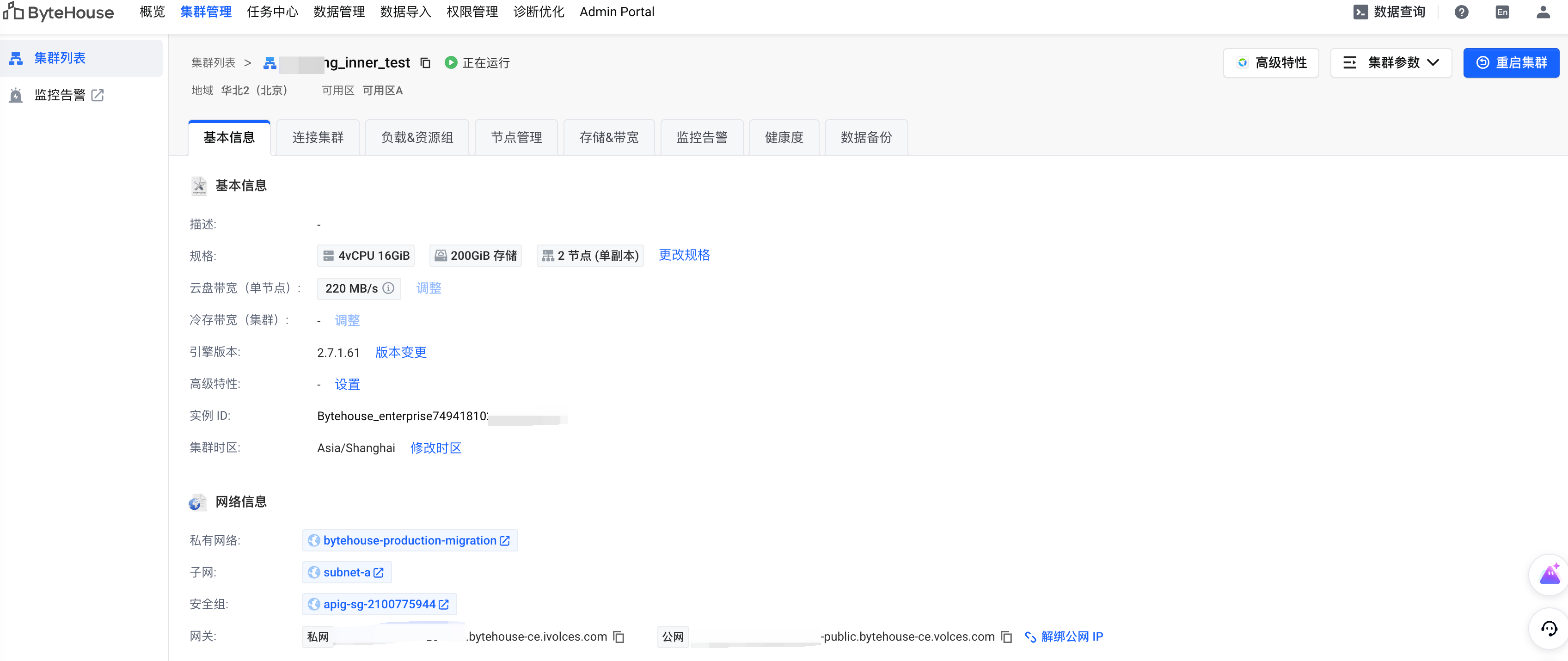Switch to the 节点管理 tab
Viewport: 1568px width, 661px height.
pos(516,138)
